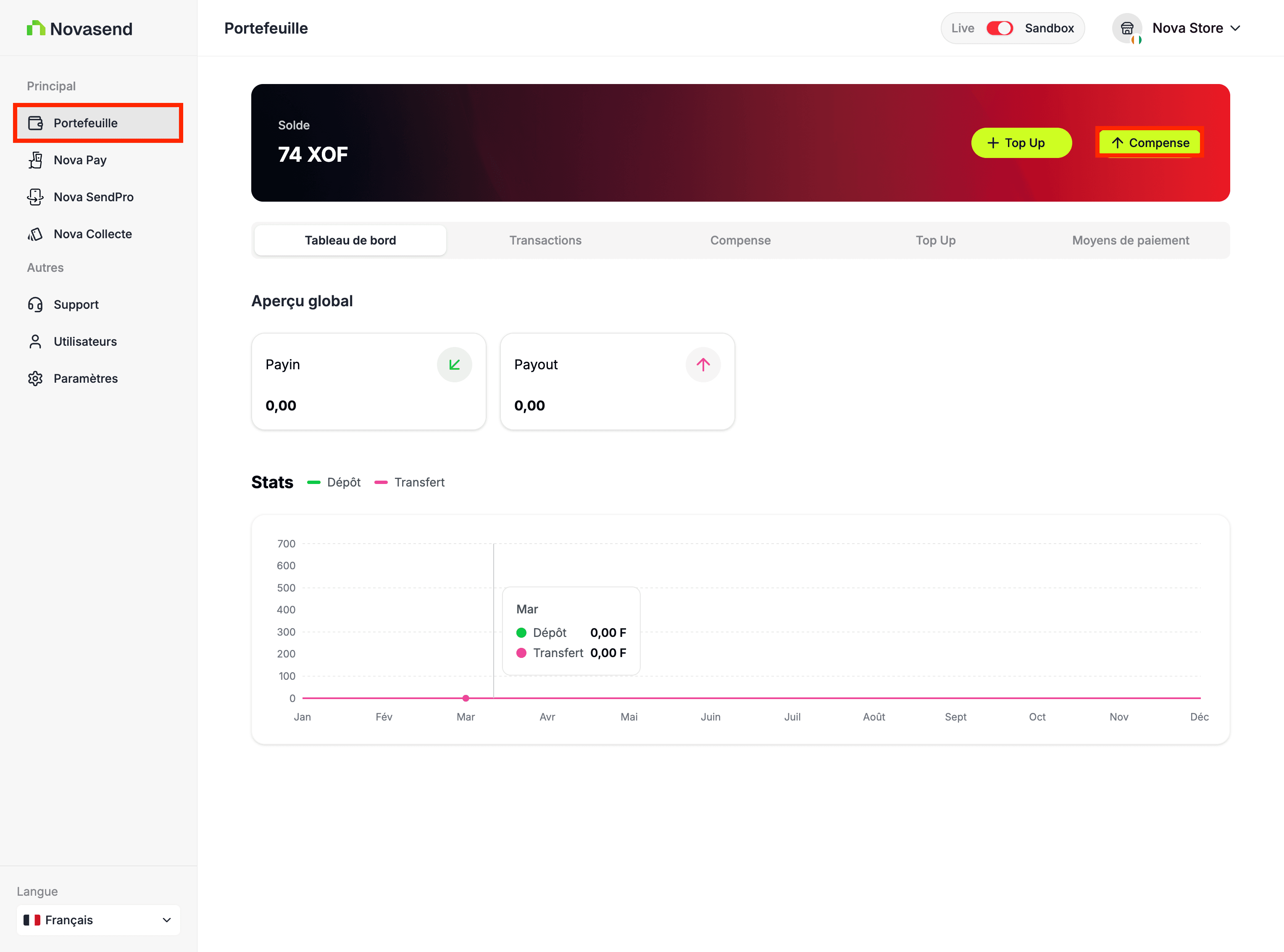Switch to Tableau de bord tab

click(350, 240)
